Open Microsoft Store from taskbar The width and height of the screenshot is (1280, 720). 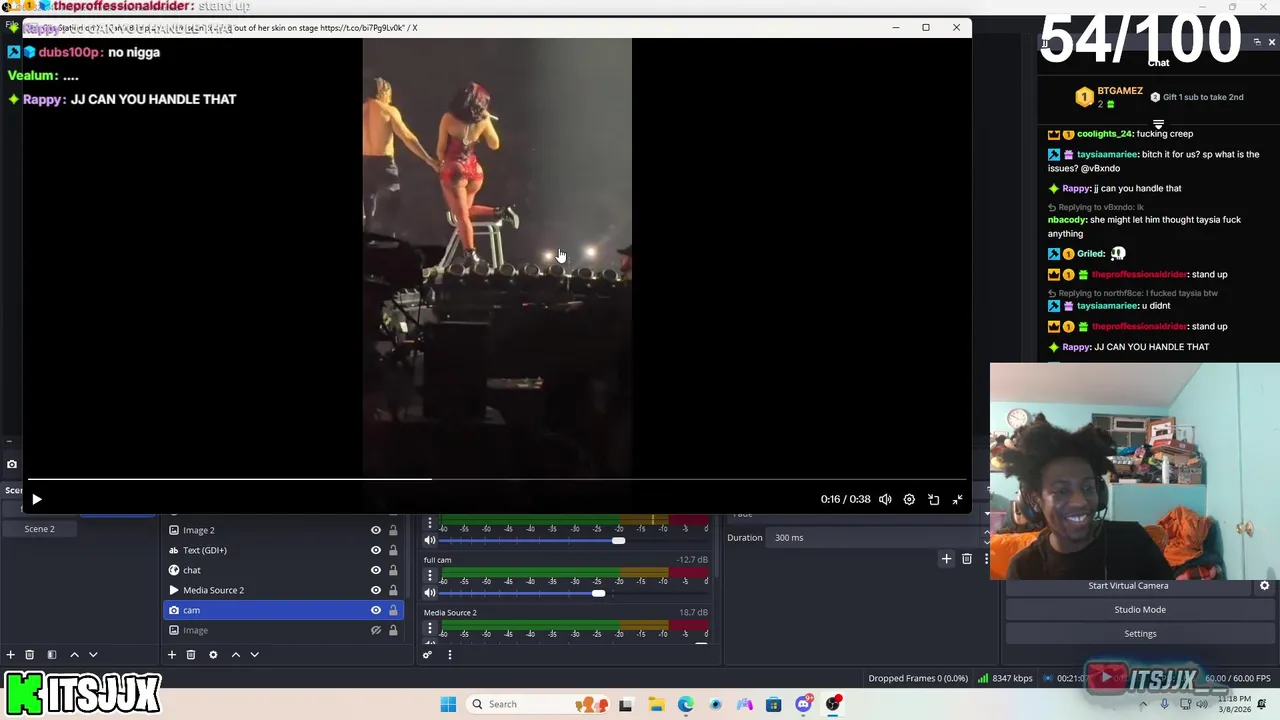point(774,704)
